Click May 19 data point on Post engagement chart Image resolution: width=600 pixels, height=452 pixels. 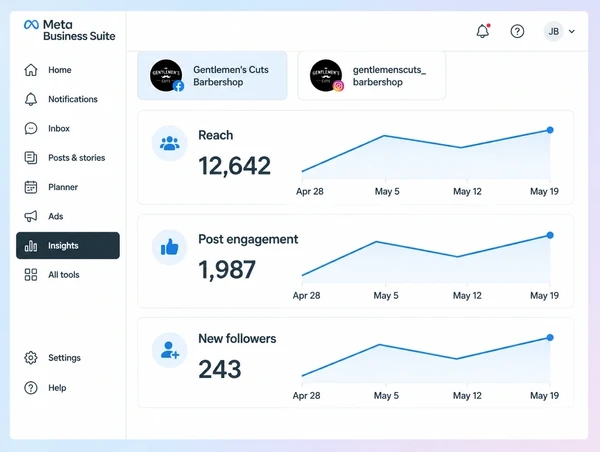550,235
